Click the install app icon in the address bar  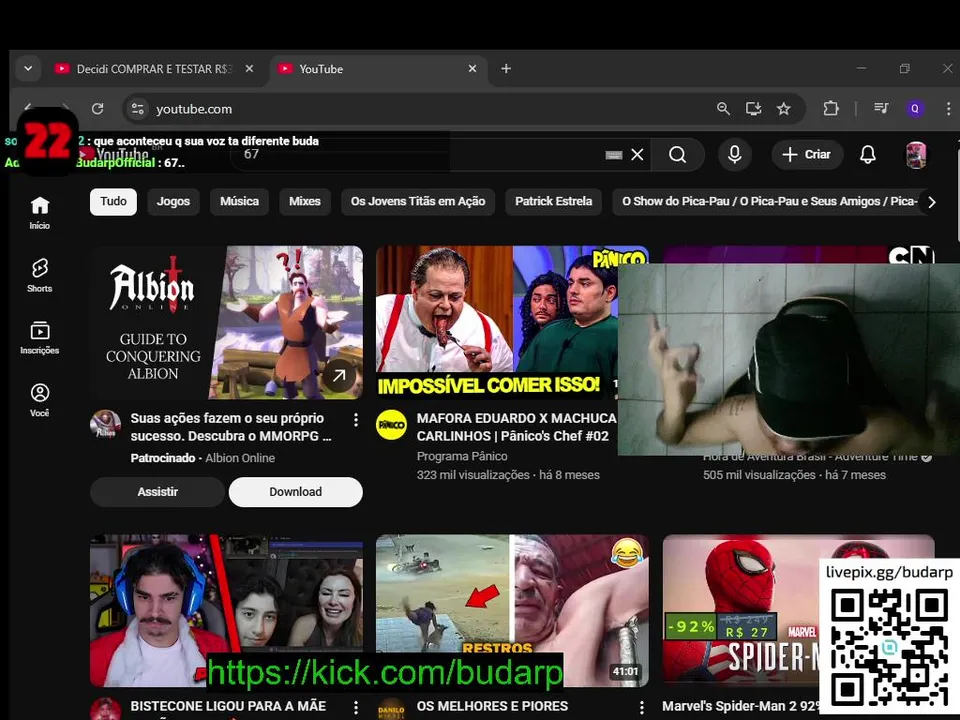754,108
